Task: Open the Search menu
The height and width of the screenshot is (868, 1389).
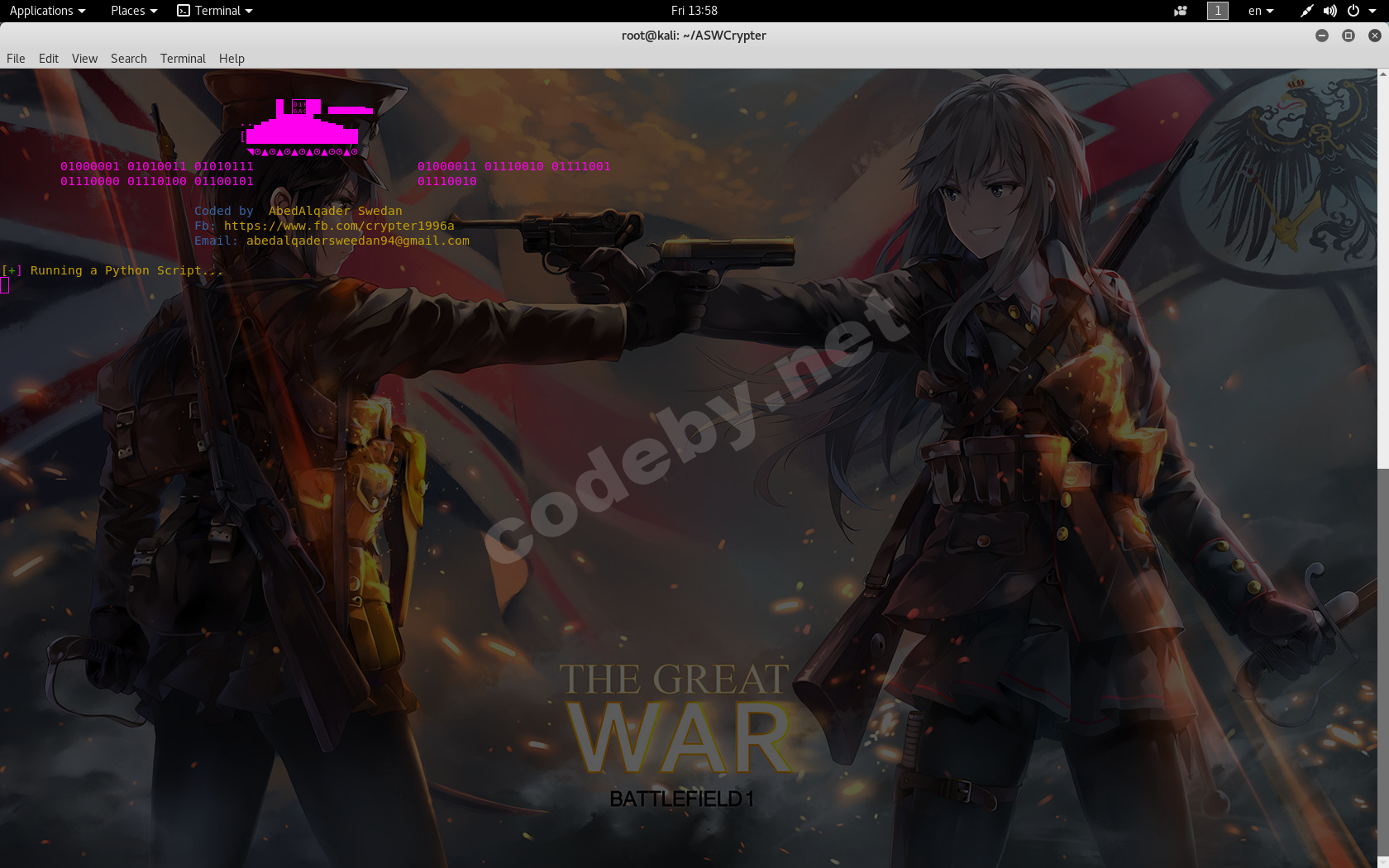Action: (x=129, y=59)
